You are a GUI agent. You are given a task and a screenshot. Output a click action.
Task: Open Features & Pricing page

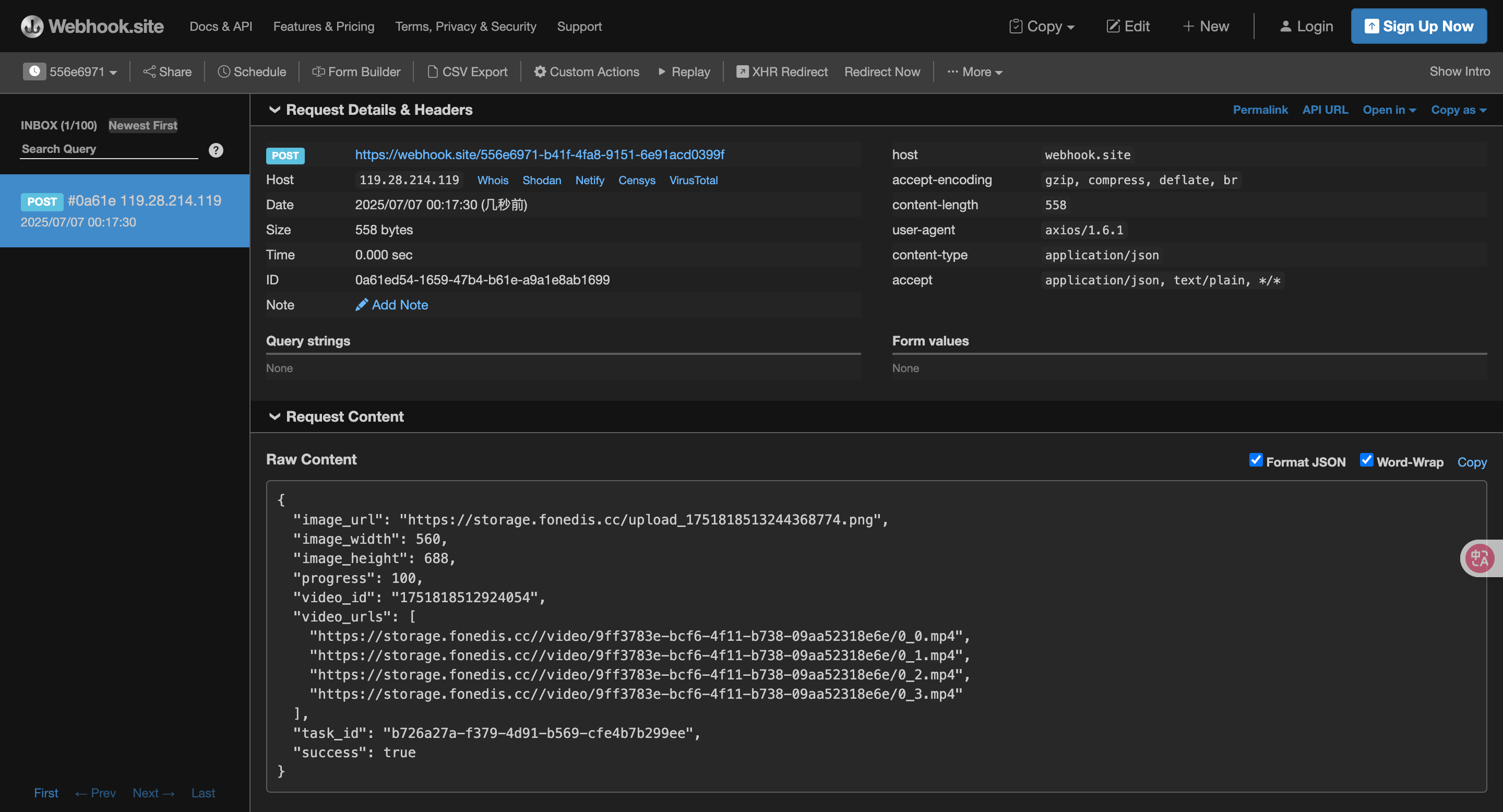tap(324, 26)
